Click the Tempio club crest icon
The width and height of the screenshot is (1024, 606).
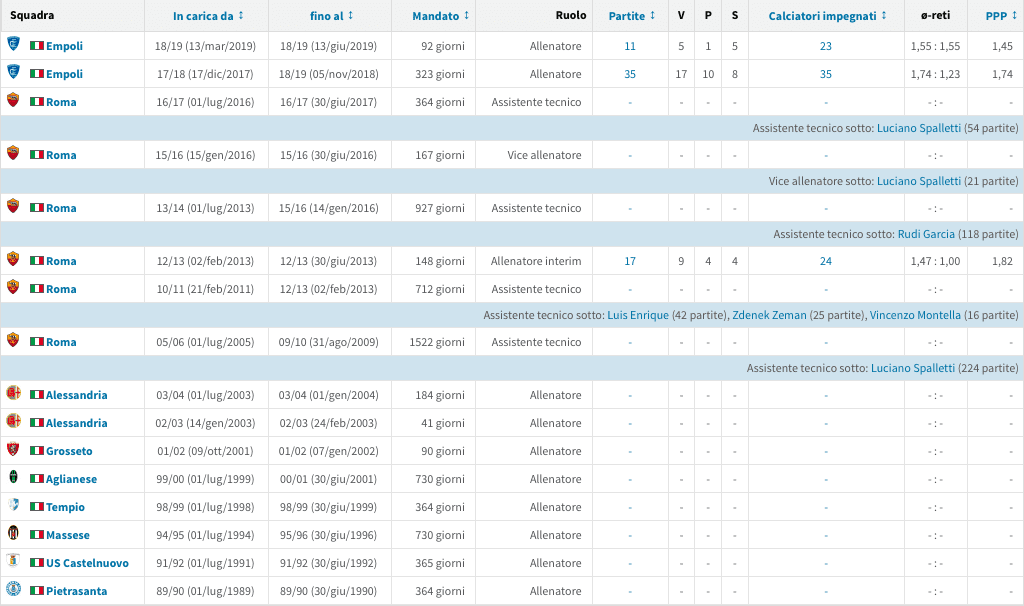click(x=13, y=506)
